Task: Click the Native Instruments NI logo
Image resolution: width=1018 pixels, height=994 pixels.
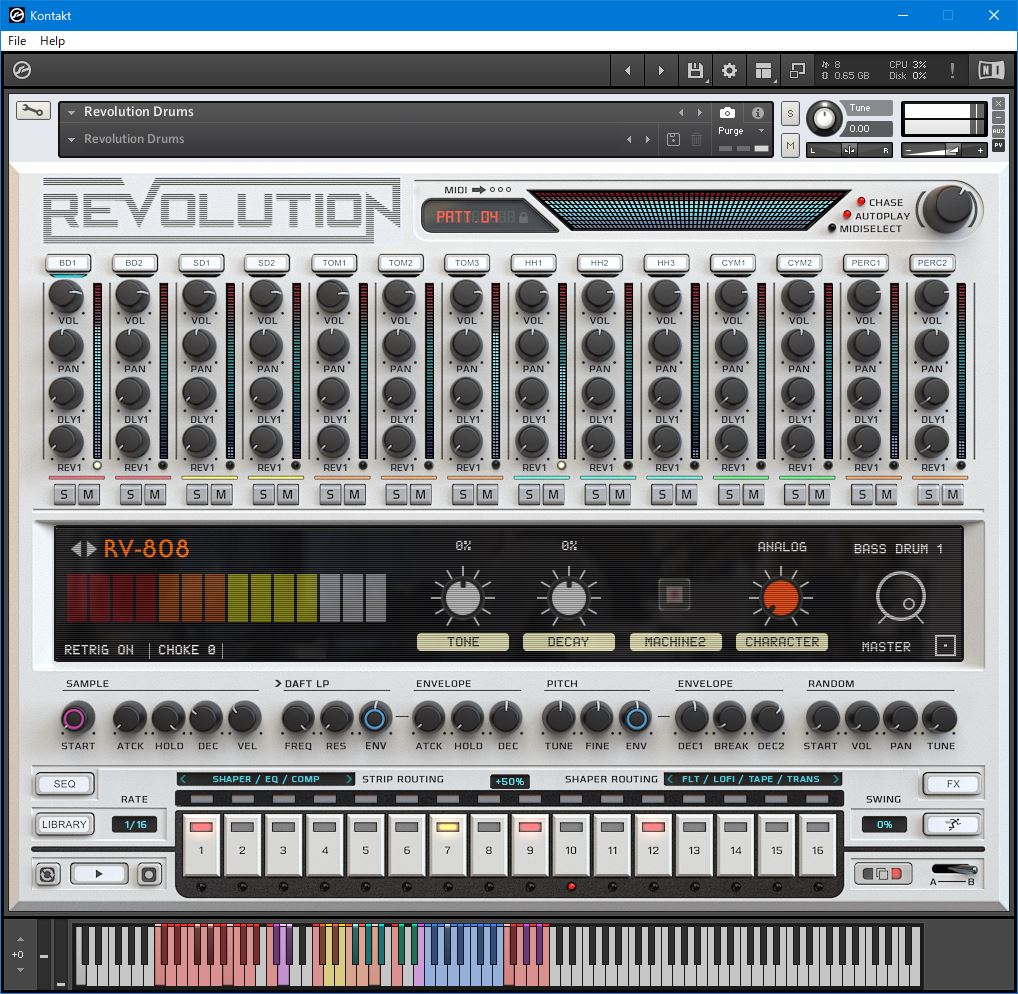Action: [991, 70]
